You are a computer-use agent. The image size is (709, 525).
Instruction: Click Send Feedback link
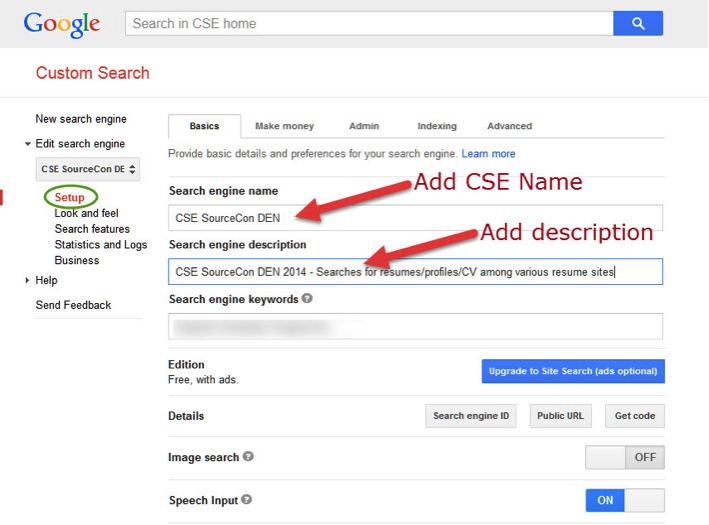point(73,305)
